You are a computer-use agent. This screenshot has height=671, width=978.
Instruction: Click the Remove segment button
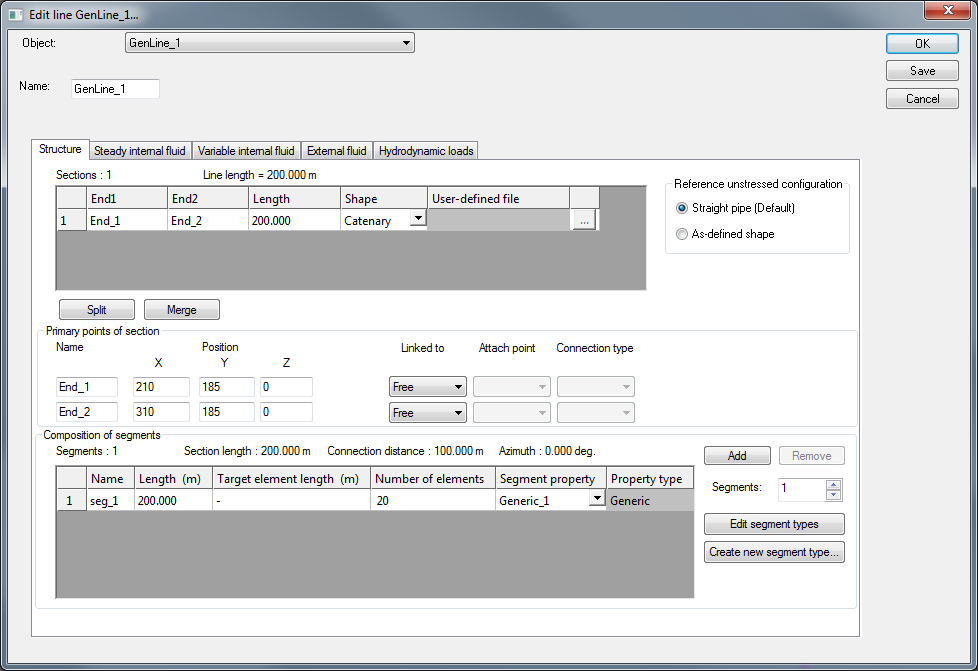coord(811,456)
